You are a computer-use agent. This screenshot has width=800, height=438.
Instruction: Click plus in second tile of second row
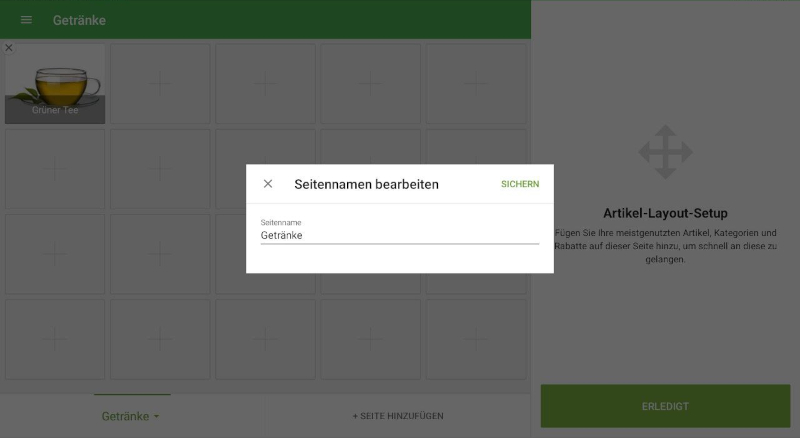tap(160, 169)
